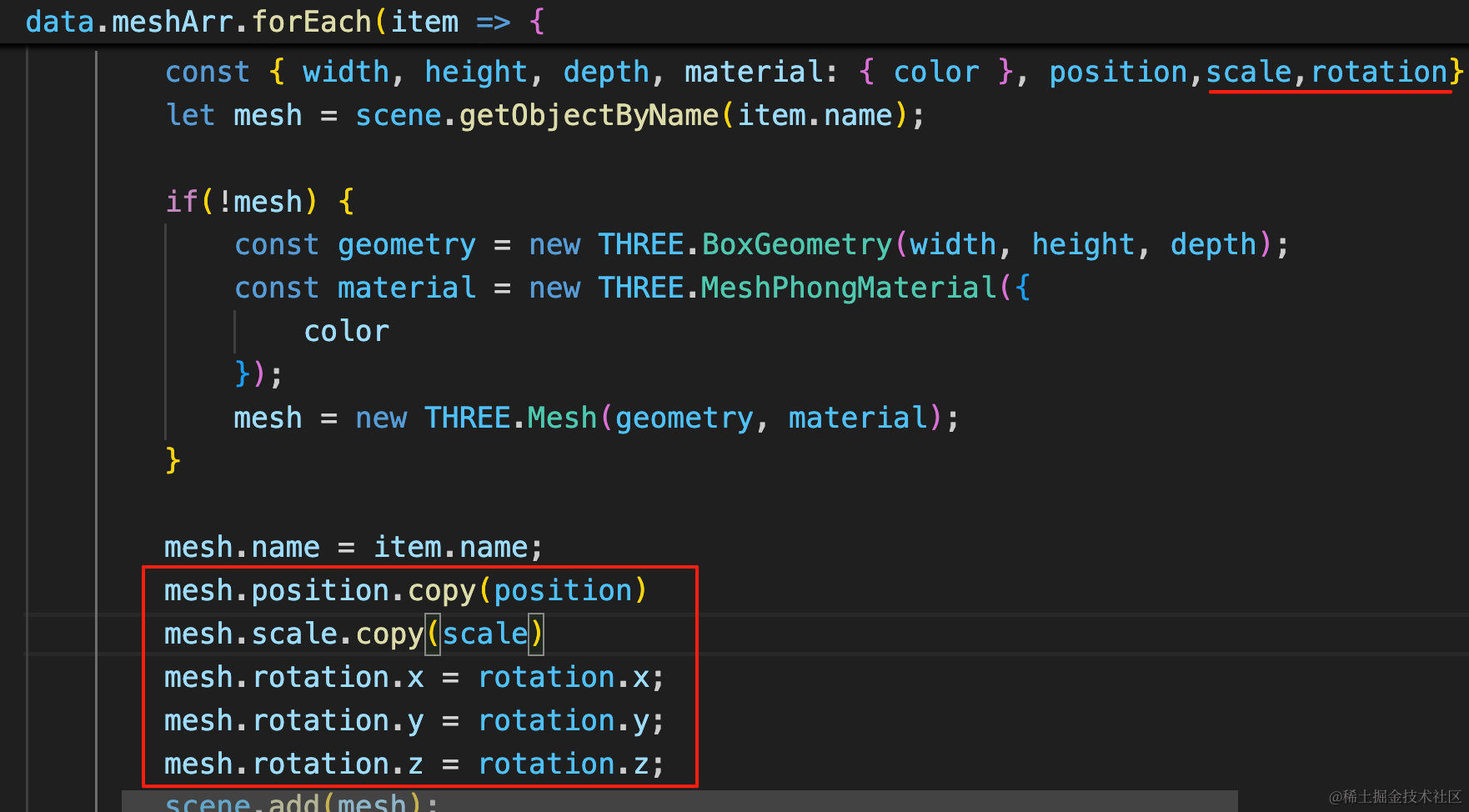Click 'width' in the destructuring line
The width and height of the screenshot is (1469, 812).
coord(345,73)
